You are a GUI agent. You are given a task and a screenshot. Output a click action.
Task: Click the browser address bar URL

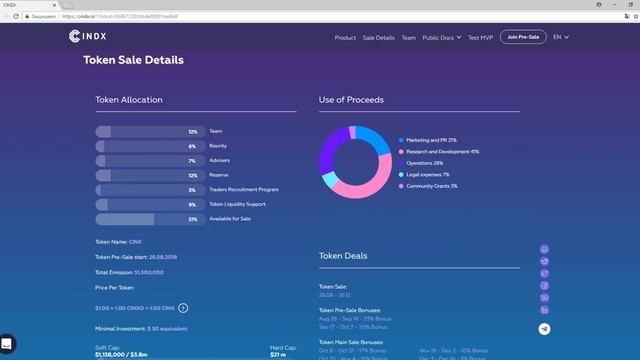(120, 16)
